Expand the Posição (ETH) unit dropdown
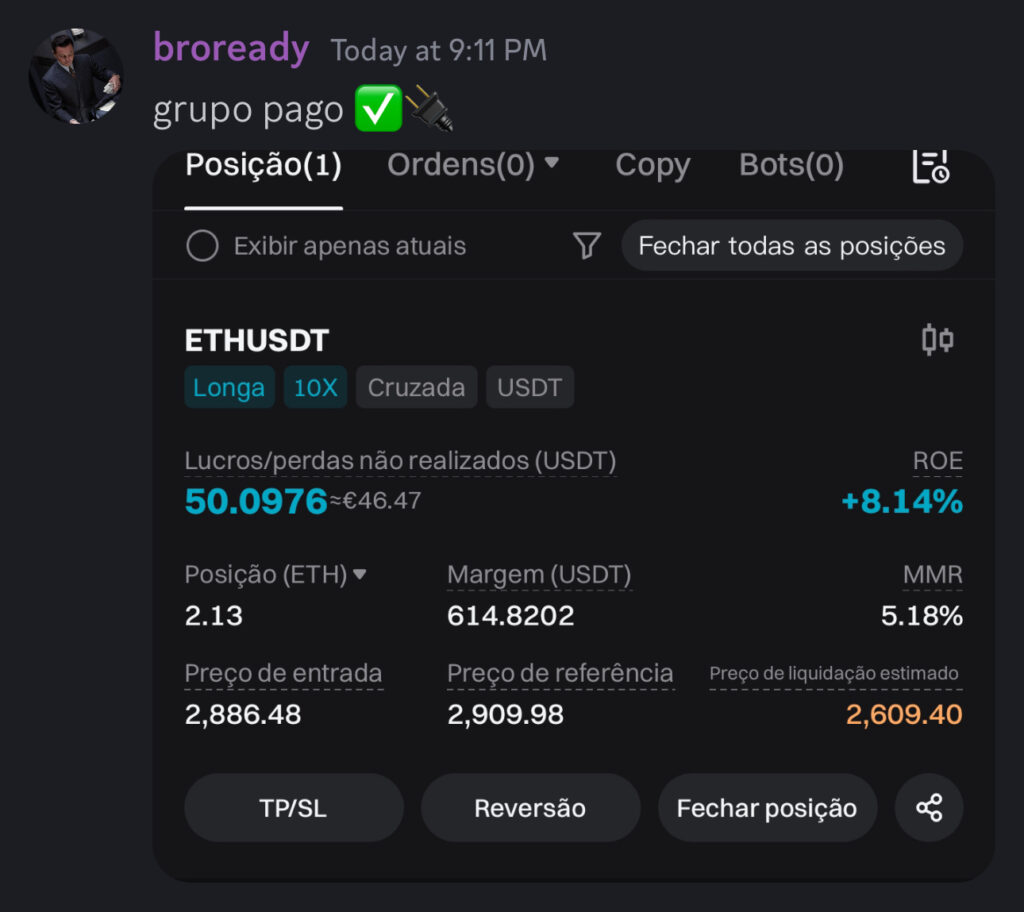 pyautogui.click(x=360, y=575)
